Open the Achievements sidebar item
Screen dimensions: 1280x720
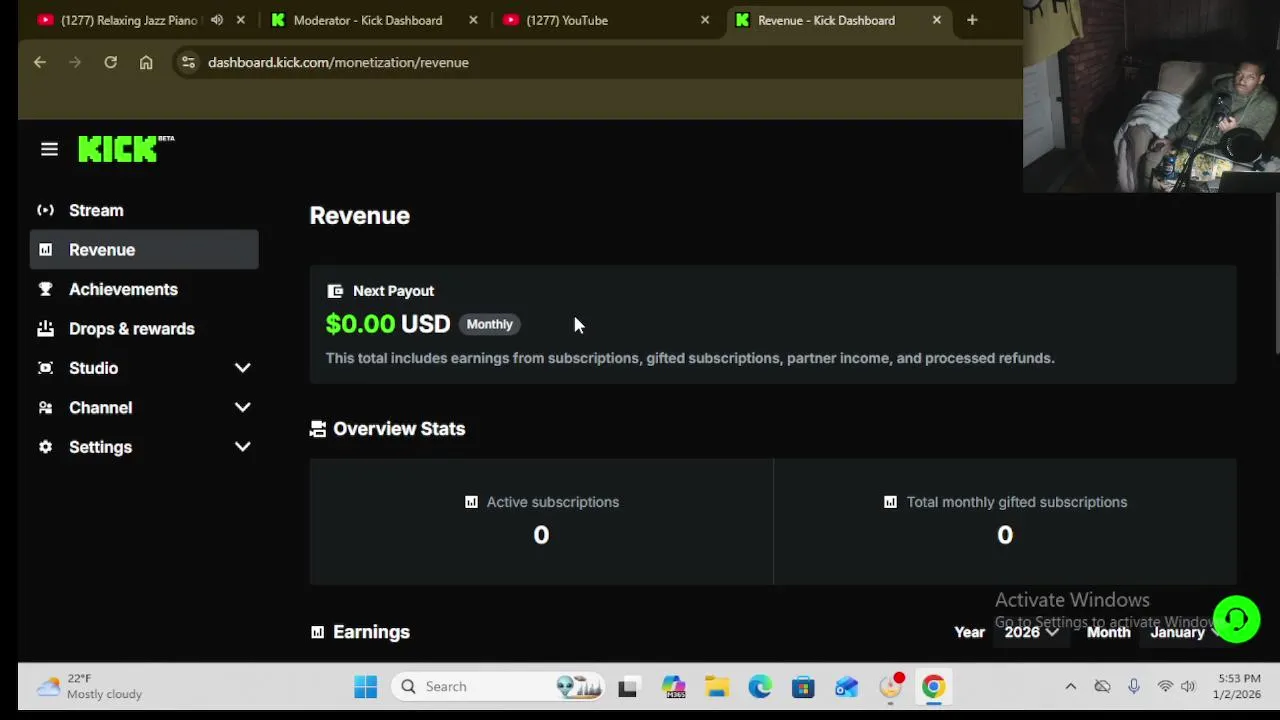click(123, 289)
